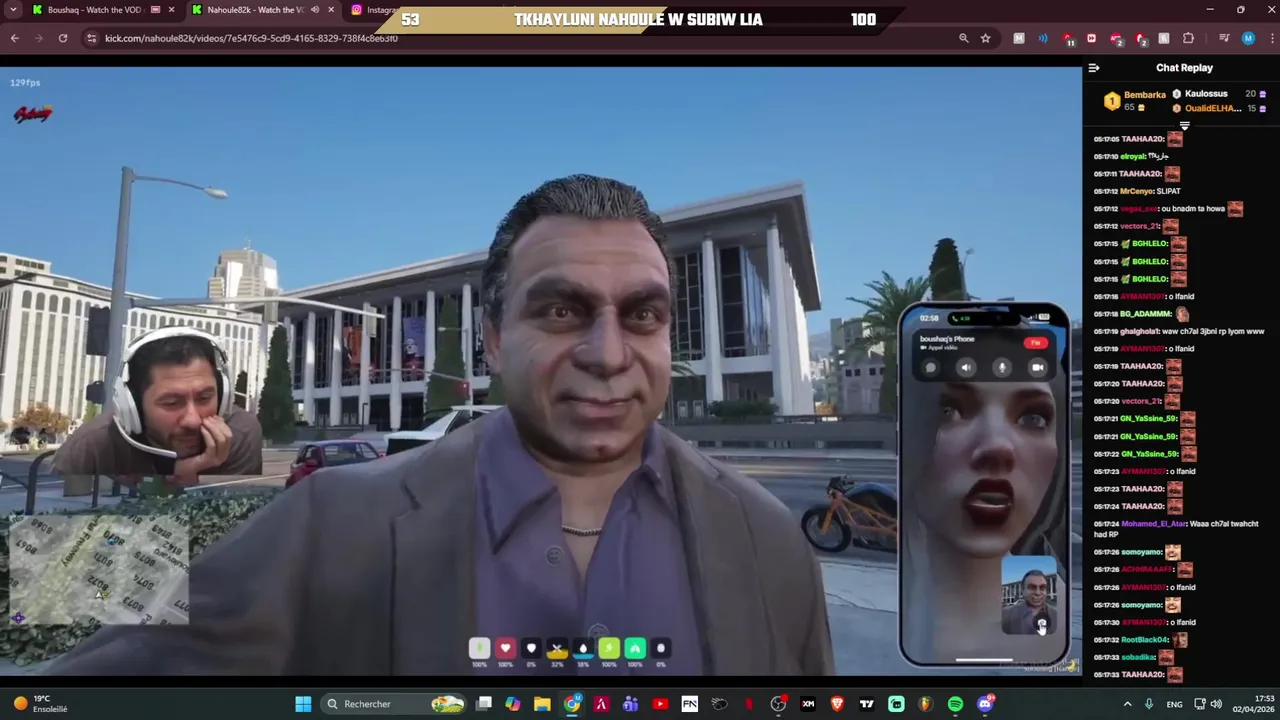
Task: View site information icon in address bar
Action: point(91,38)
